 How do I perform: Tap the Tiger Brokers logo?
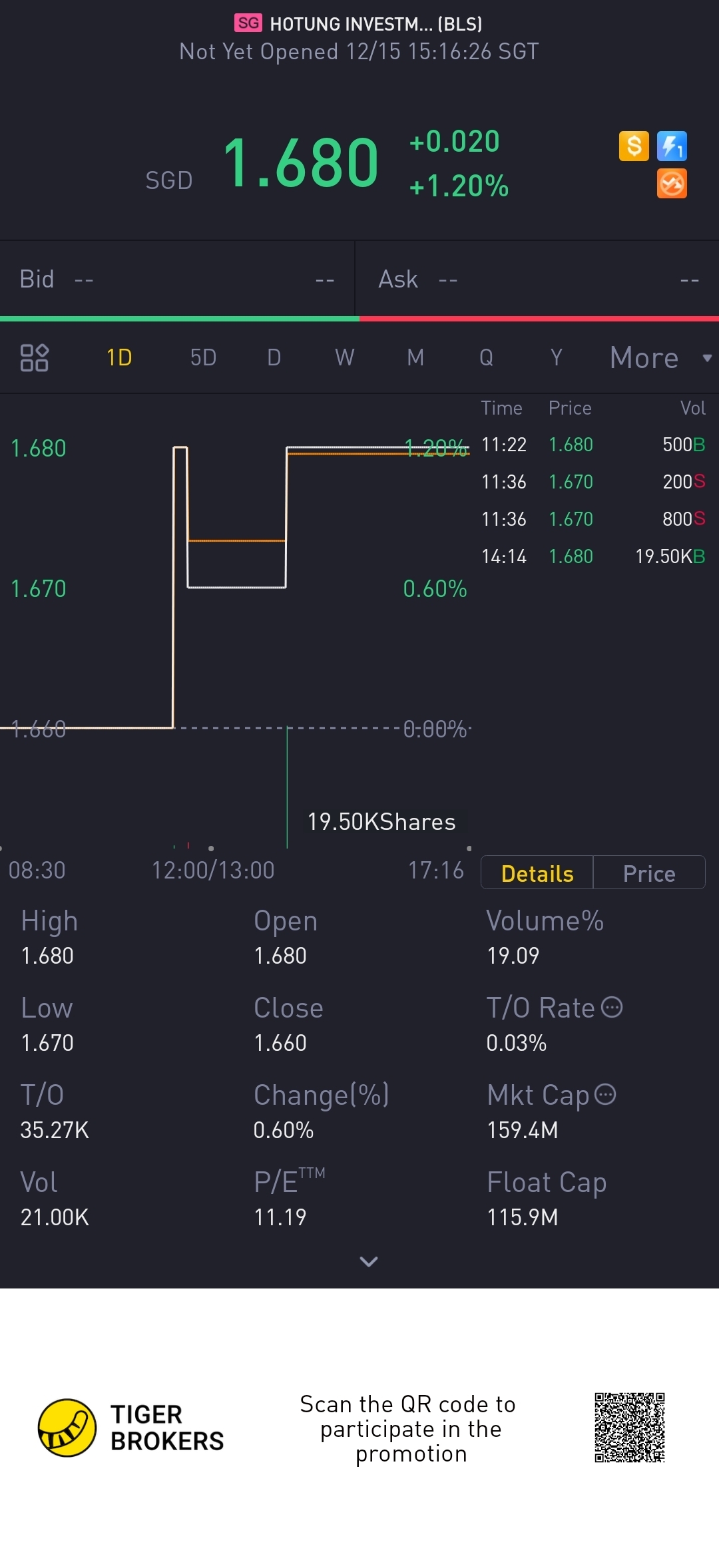pos(67,1428)
